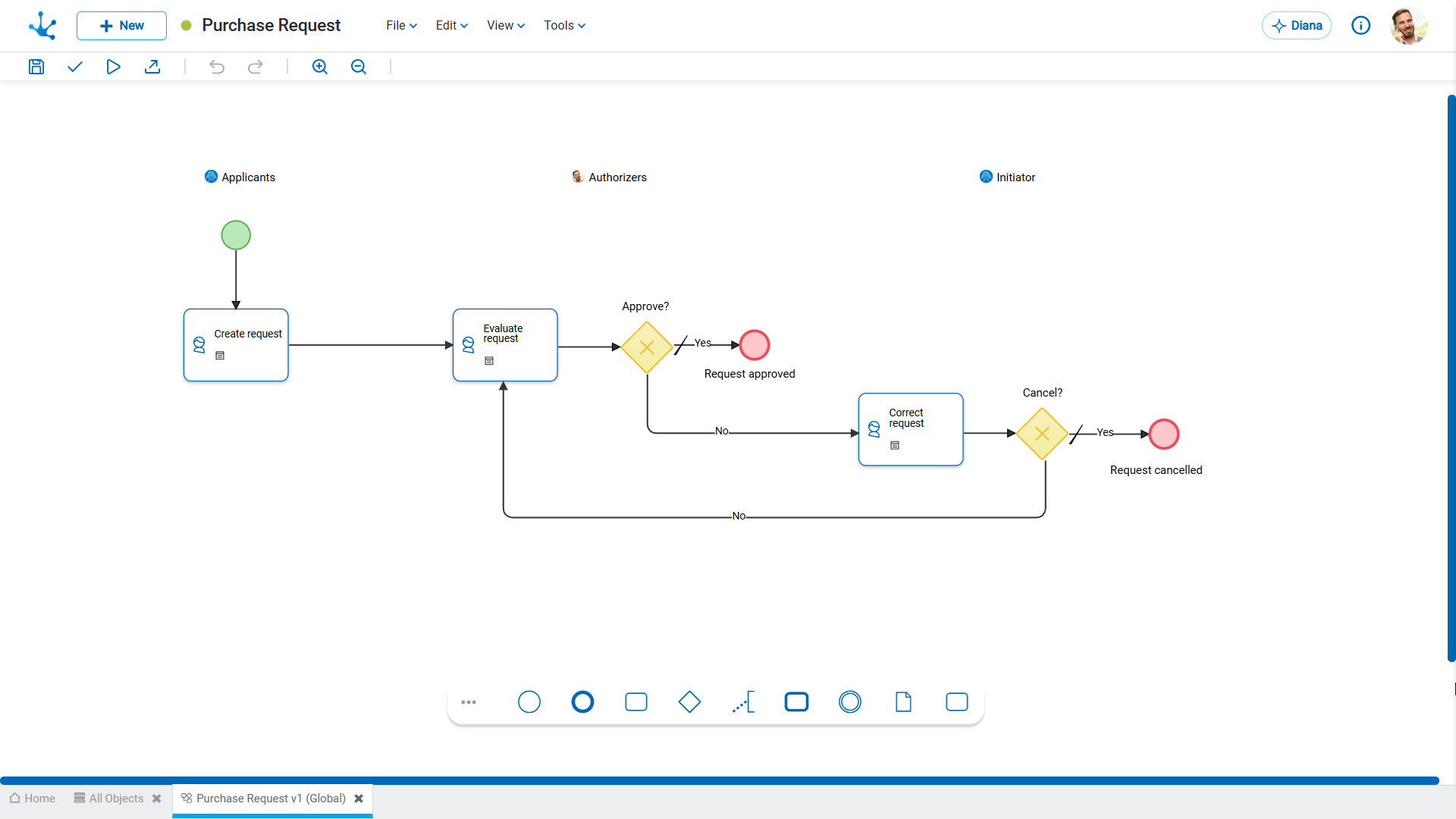This screenshot has height=819, width=1456.
Task: Click the validate checkmark icon
Action: [74, 67]
